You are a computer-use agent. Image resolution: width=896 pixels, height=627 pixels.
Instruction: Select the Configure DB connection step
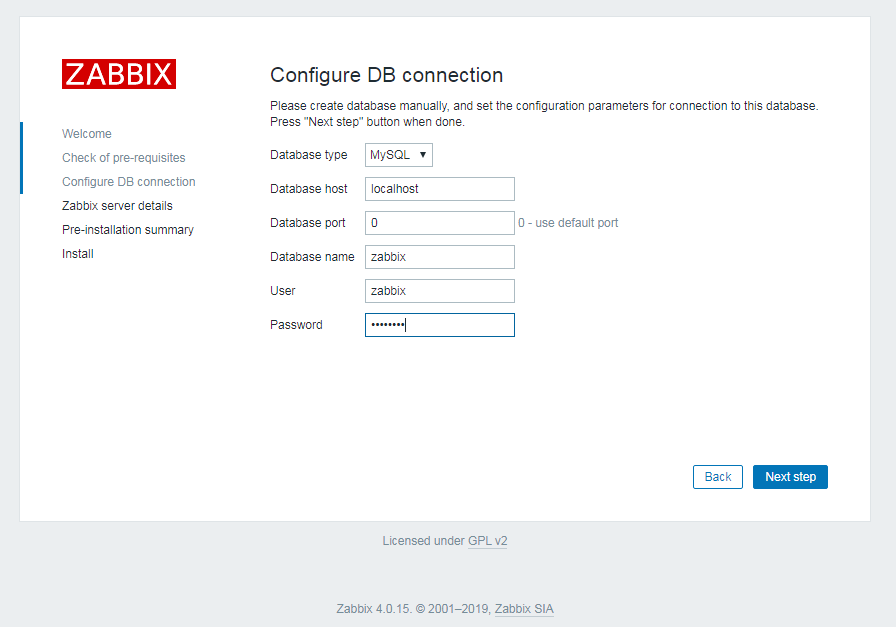click(130, 181)
